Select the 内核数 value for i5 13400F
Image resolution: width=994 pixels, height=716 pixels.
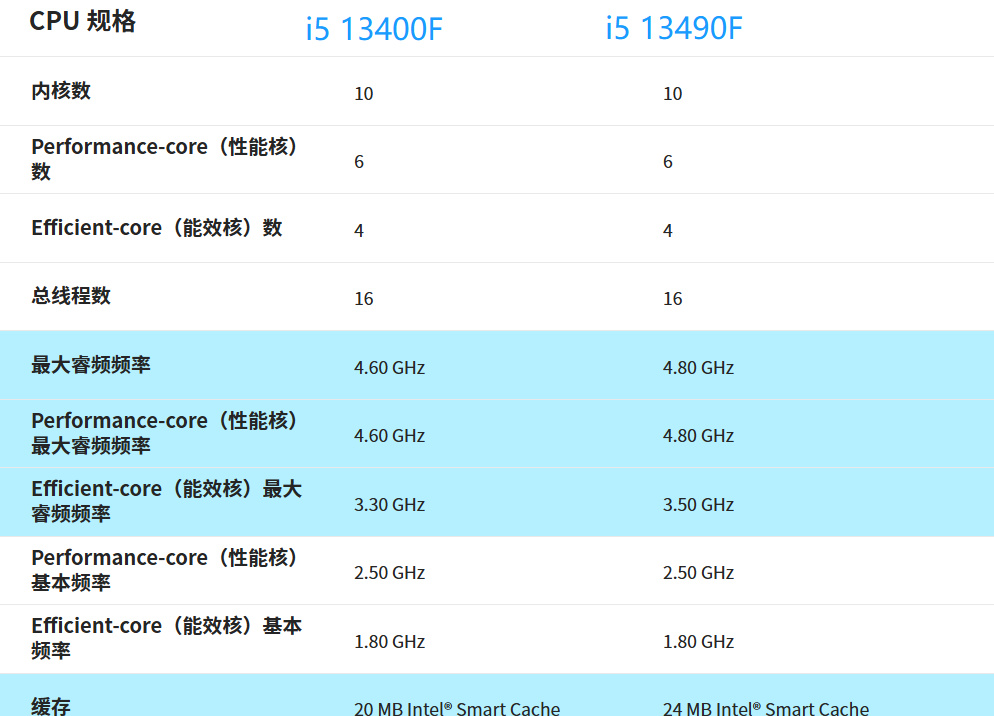[363, 94]
